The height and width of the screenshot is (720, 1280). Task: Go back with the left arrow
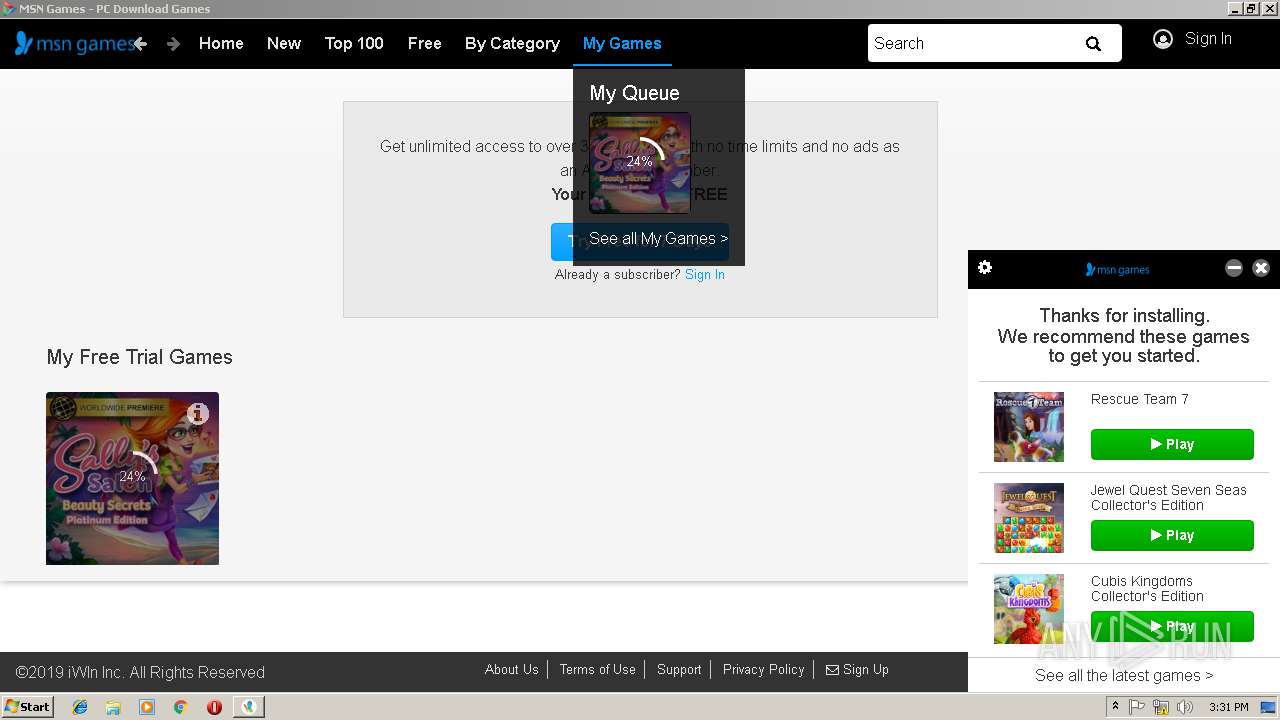click(141, 43)
